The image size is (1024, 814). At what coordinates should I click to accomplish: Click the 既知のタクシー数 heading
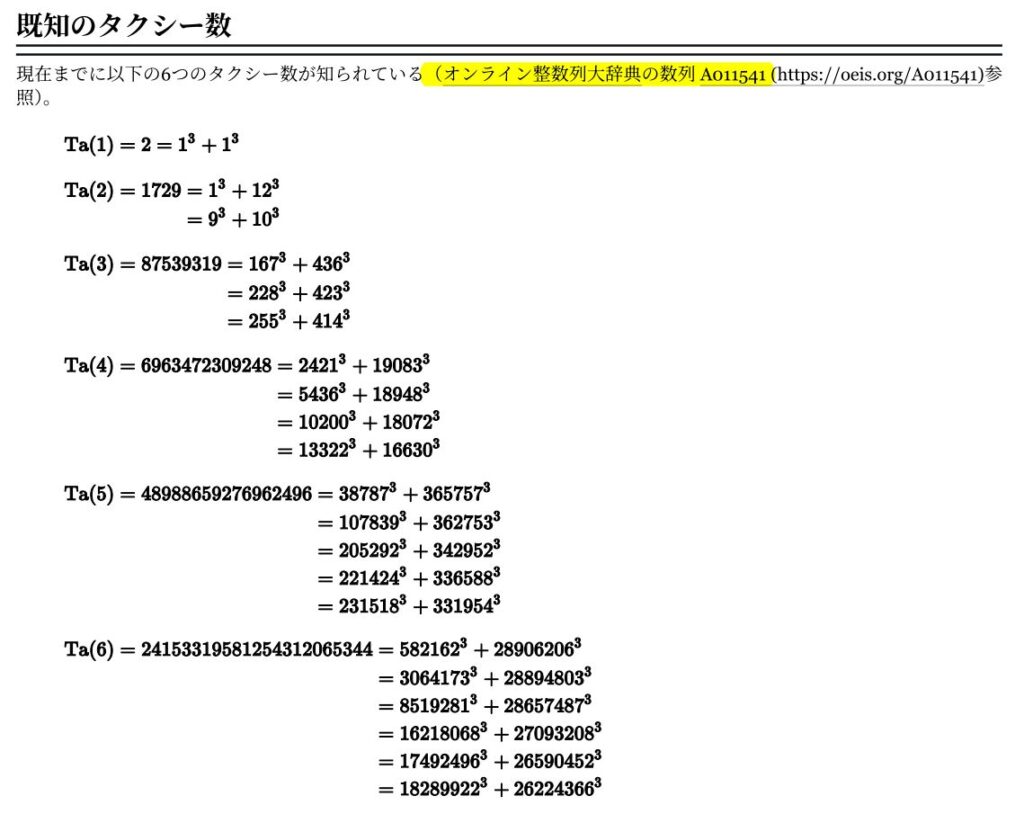coord(124,26)
